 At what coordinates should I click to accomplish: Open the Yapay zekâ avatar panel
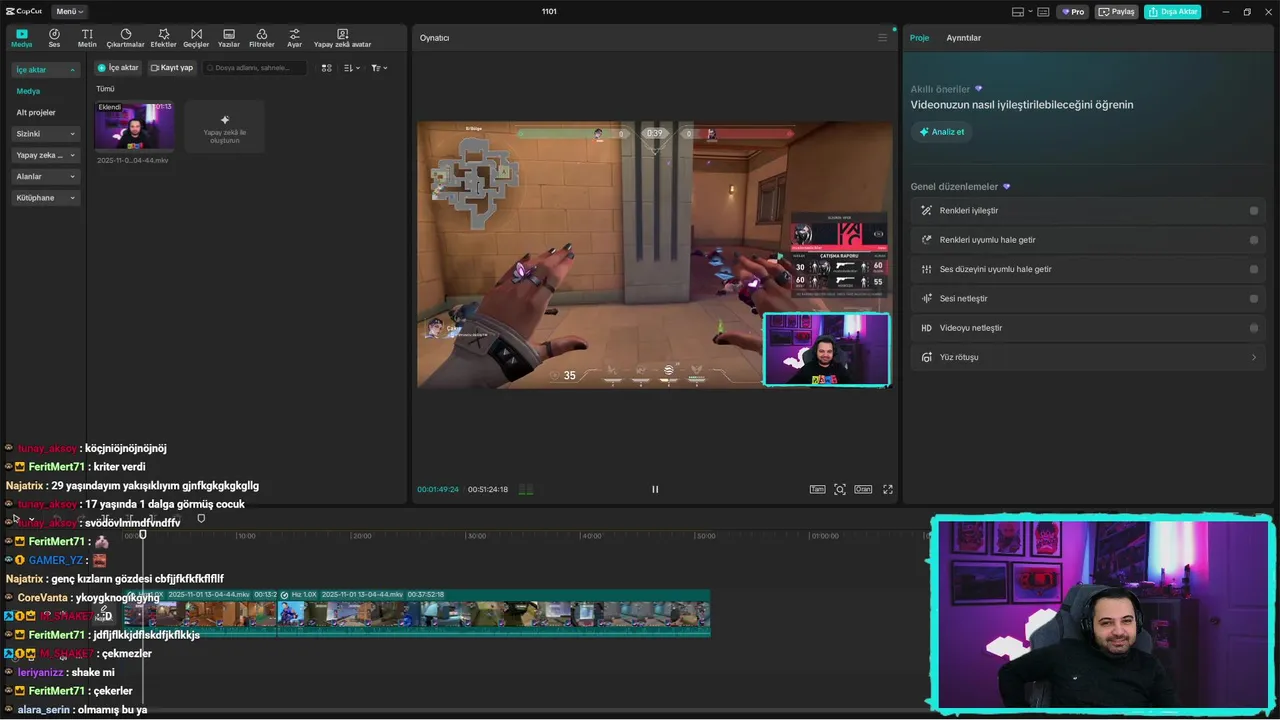(x=342, y=38)
